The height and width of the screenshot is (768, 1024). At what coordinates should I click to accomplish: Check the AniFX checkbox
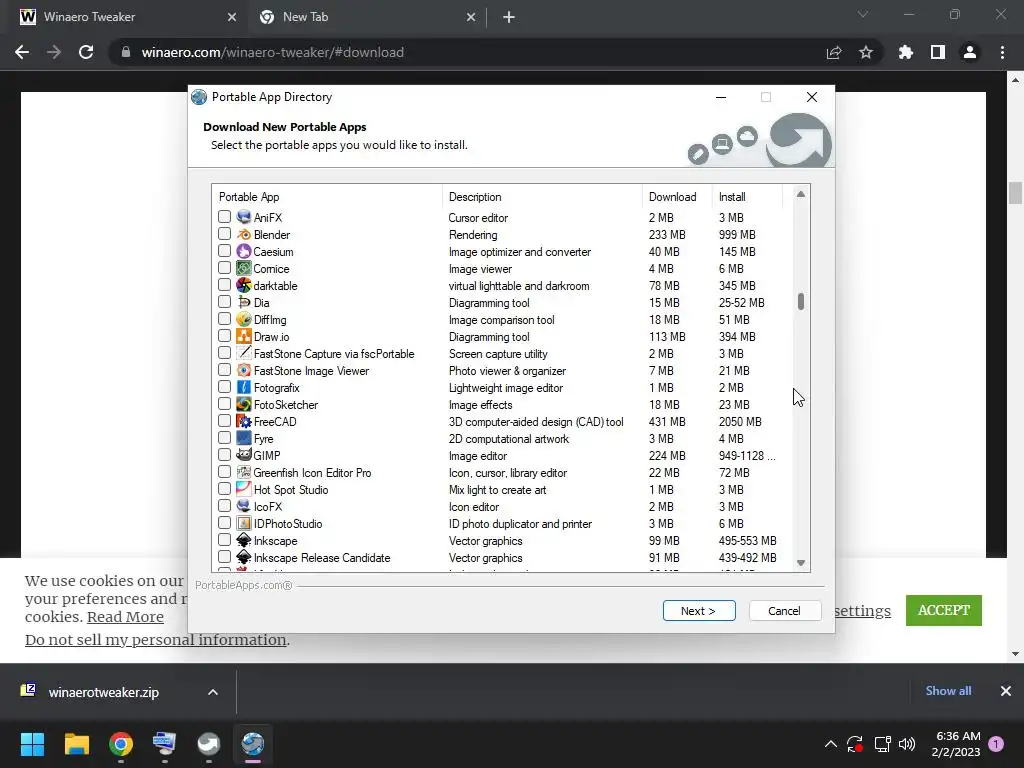(224, 216)
